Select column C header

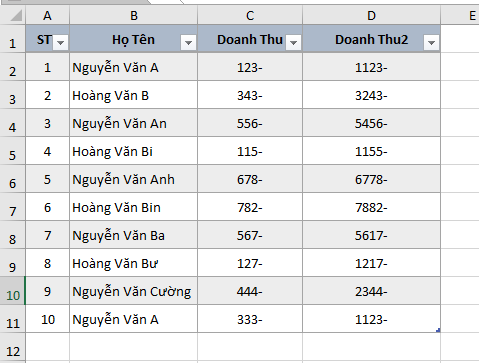pyautogui.click(x=250, y=15)
